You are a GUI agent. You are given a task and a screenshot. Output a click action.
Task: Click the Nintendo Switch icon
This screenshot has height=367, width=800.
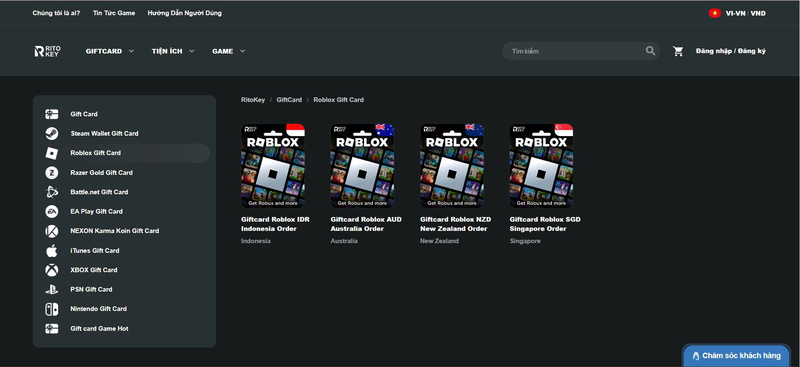coord(52,309)
